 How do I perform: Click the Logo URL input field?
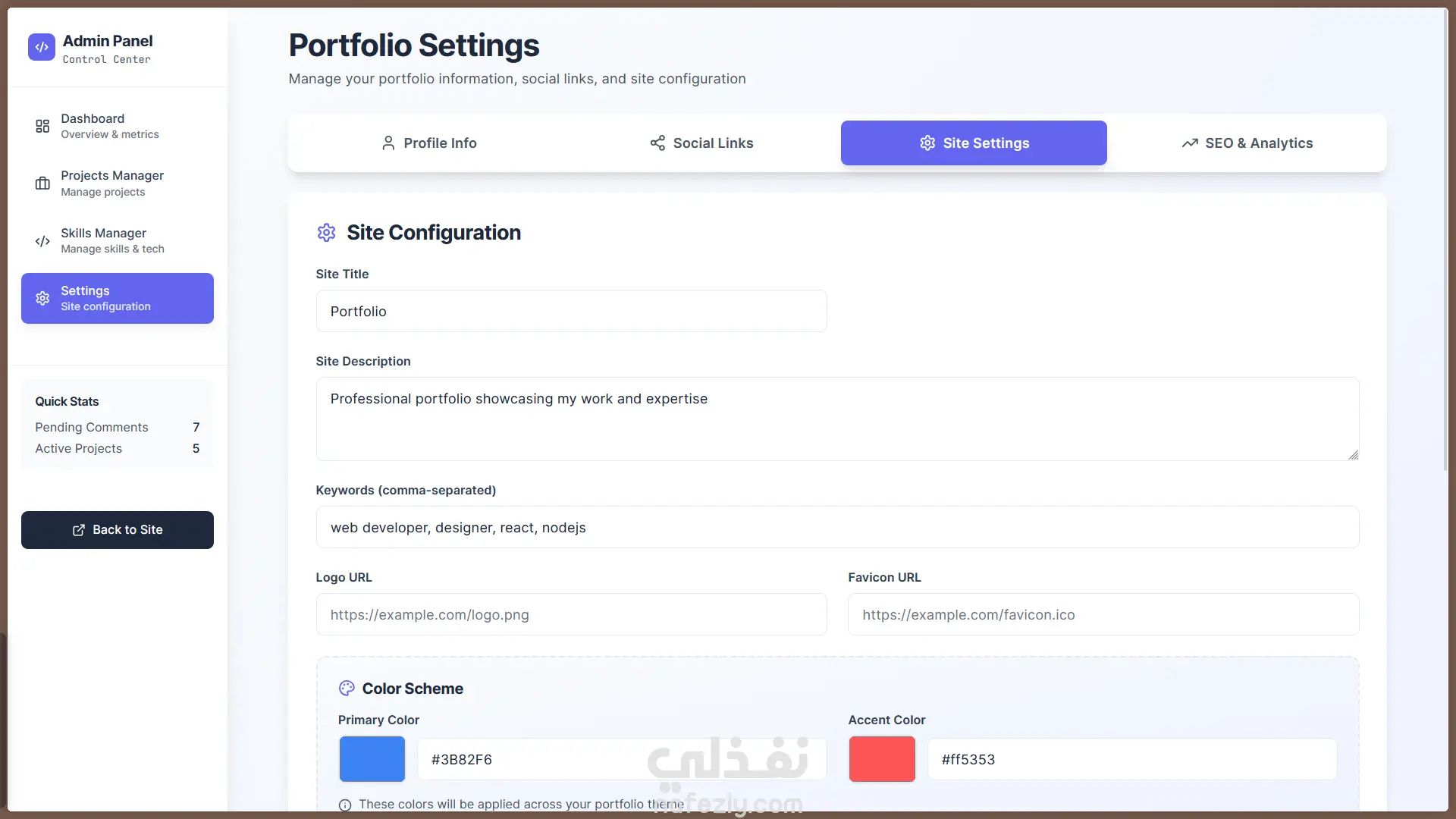571,614
